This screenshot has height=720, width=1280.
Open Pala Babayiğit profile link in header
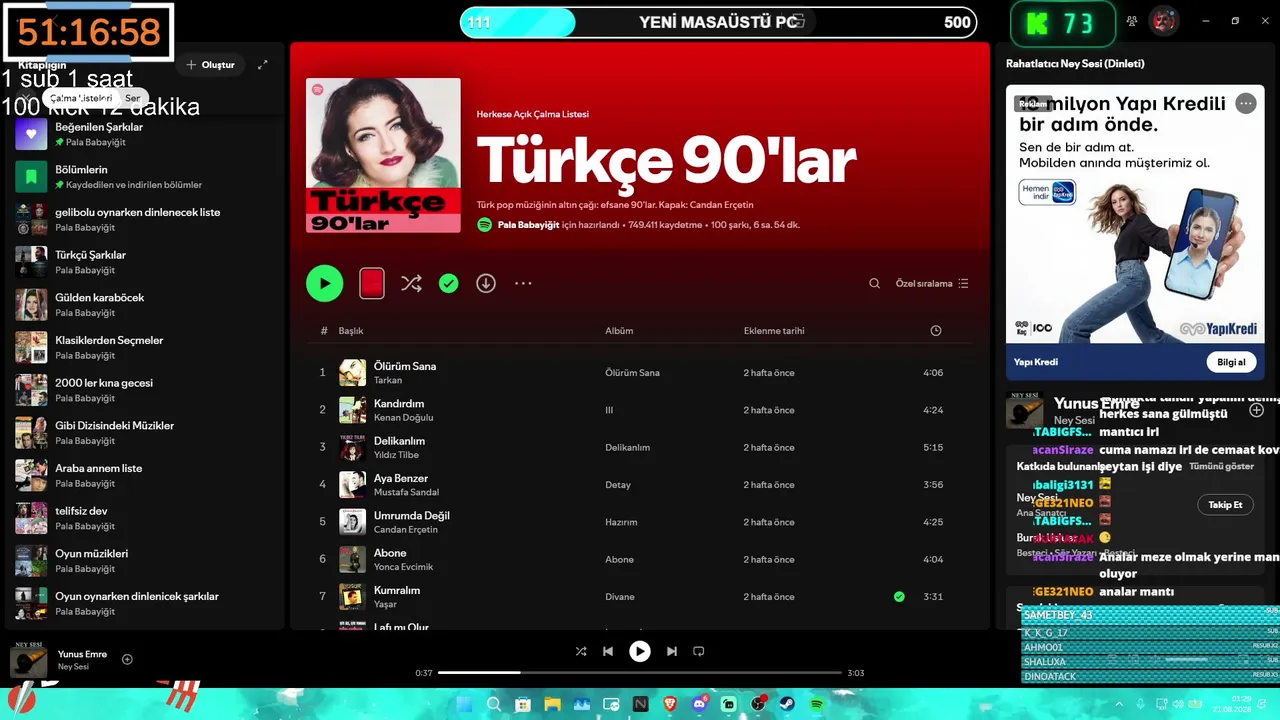coord(528,225)
